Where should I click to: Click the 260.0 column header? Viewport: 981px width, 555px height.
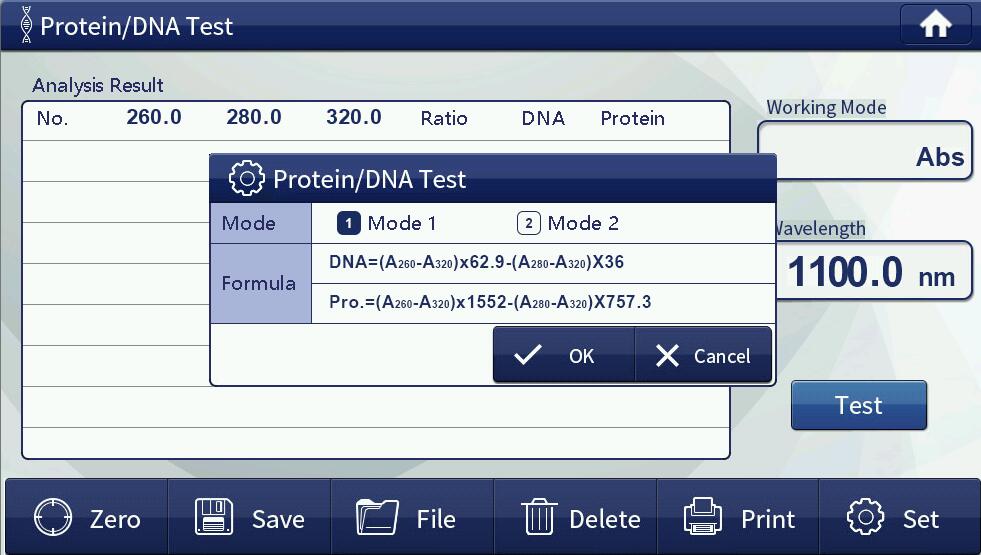pyautogui.click(x=154, y=118)
